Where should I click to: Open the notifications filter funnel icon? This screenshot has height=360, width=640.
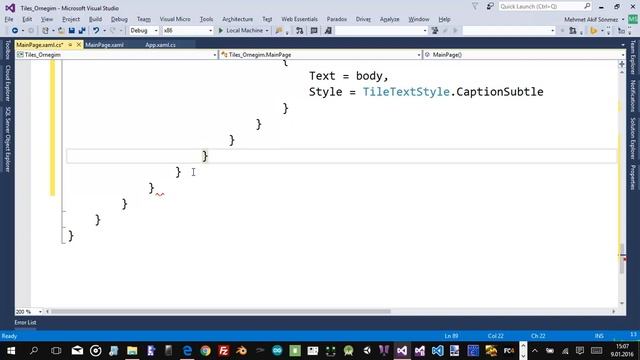(x=475, y=7)
